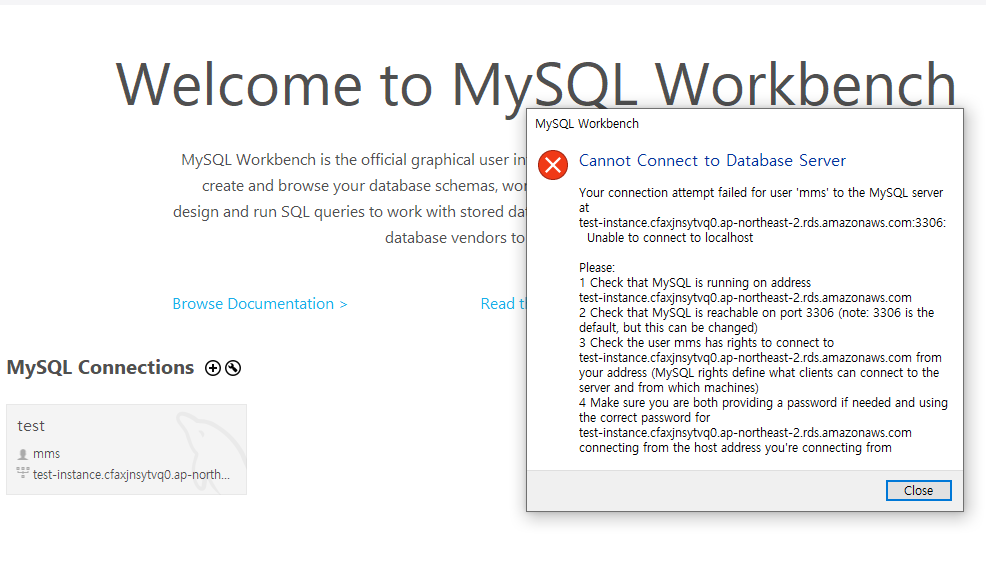Click the red error icon in dialog
The image size is (986, 572).
pyautogui.click(x=553, y=165)
